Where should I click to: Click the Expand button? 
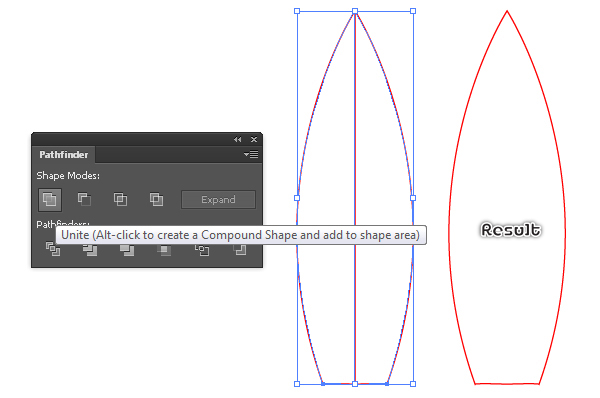[218, 199]
